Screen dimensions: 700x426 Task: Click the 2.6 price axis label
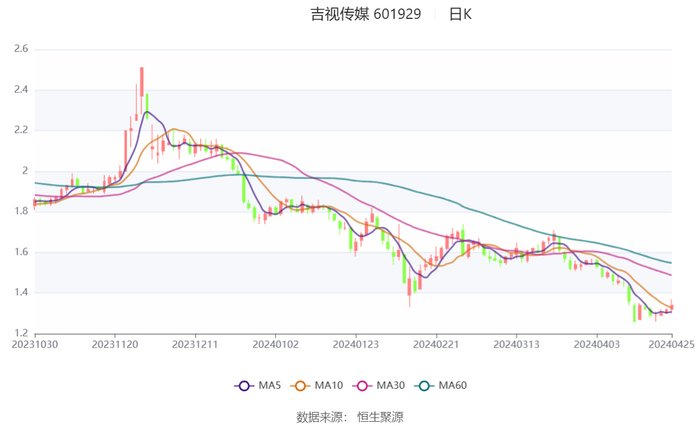coord(20,48)
